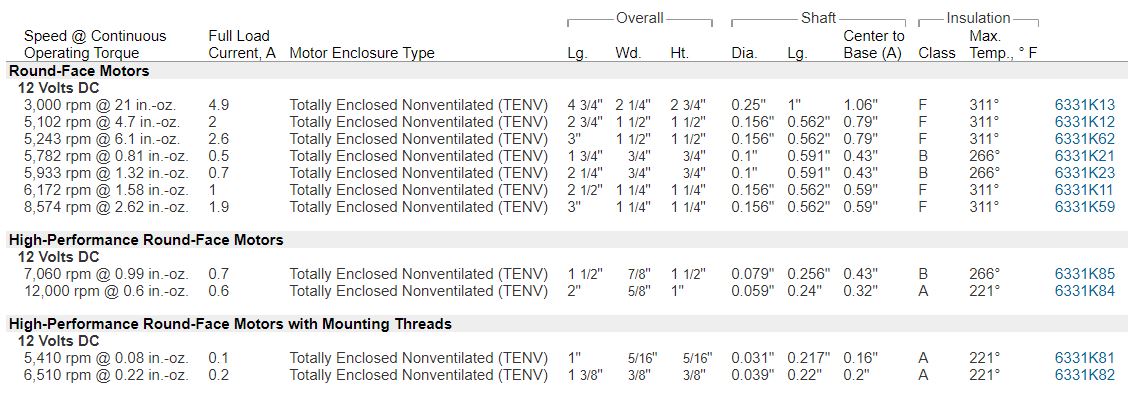Open part number 6331K12 link

point(1084,122)
